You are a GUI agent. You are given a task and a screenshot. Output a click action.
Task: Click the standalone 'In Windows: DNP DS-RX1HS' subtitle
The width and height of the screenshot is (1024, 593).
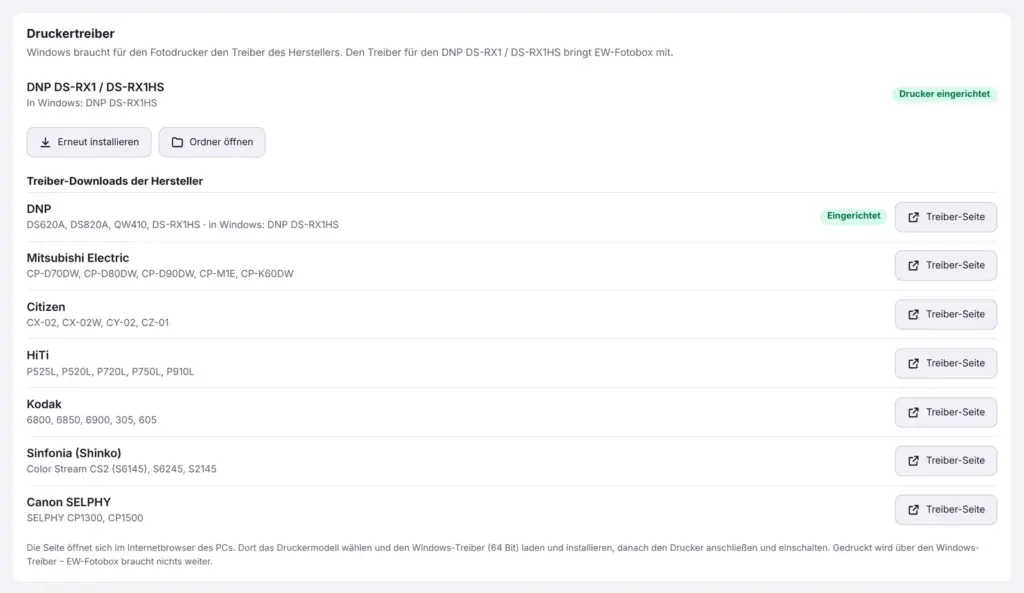coord(92,103)
